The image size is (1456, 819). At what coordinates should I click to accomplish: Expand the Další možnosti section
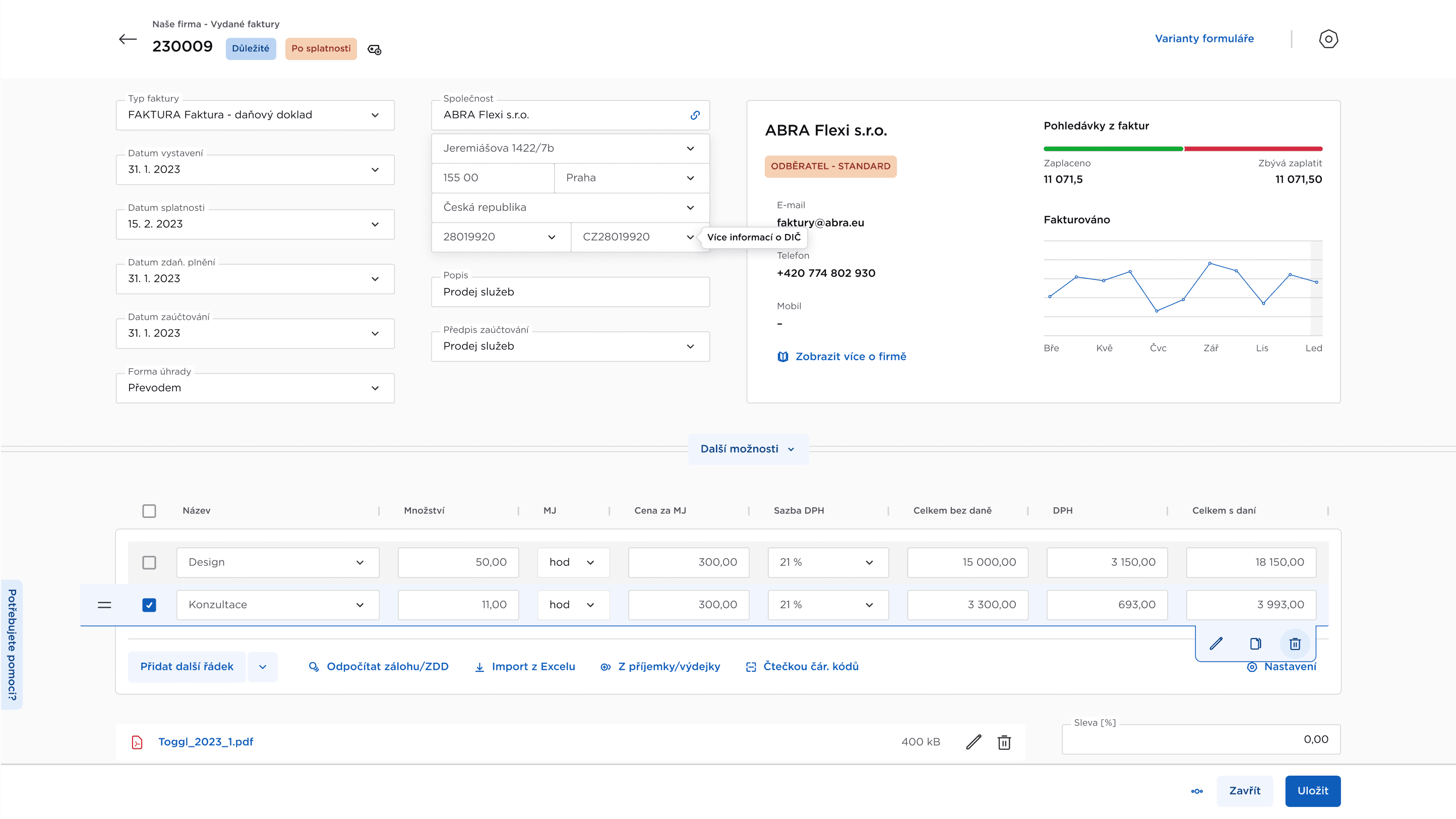[748, 449]
